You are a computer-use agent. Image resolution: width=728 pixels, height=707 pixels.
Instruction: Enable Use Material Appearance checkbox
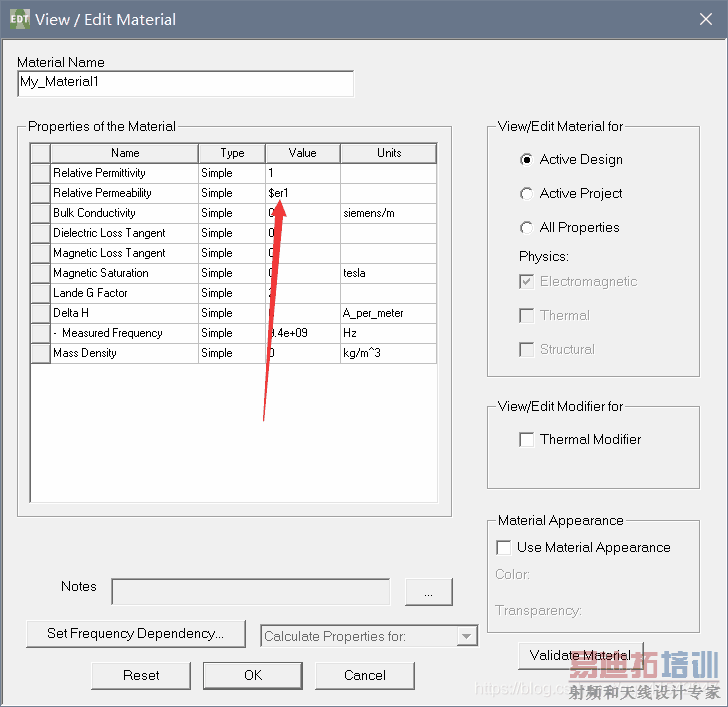(x=504, y=547)
